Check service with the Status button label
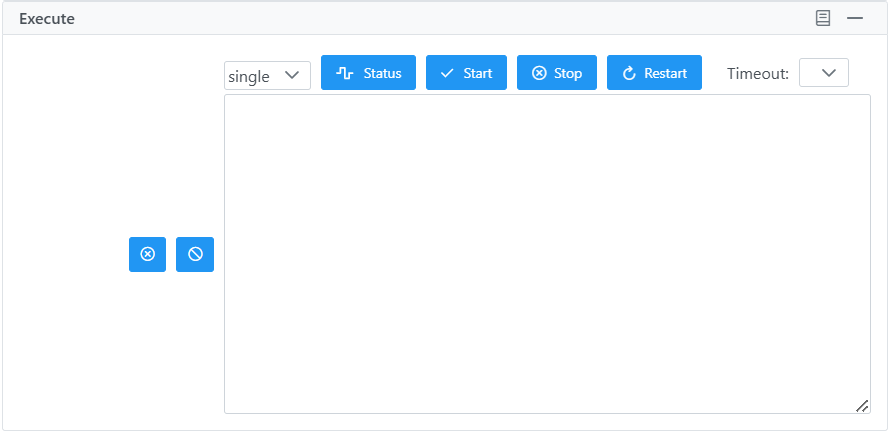The width and height of the screenshot is (894, 437). point(383,73)
